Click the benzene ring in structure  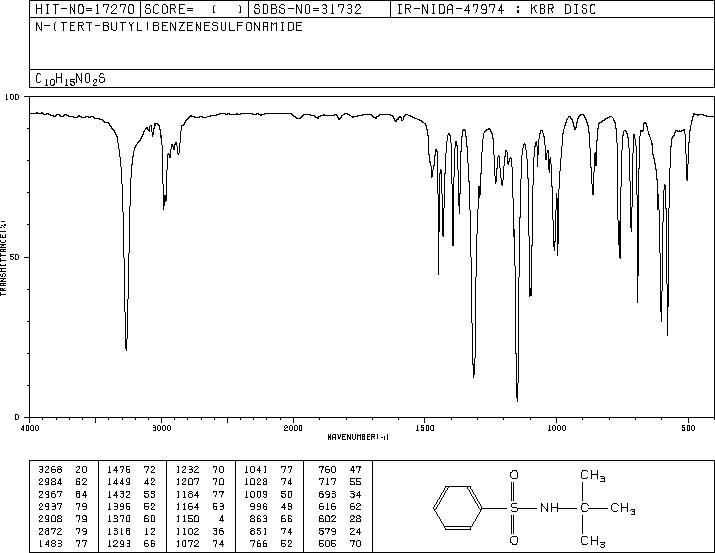pos(457,508)
